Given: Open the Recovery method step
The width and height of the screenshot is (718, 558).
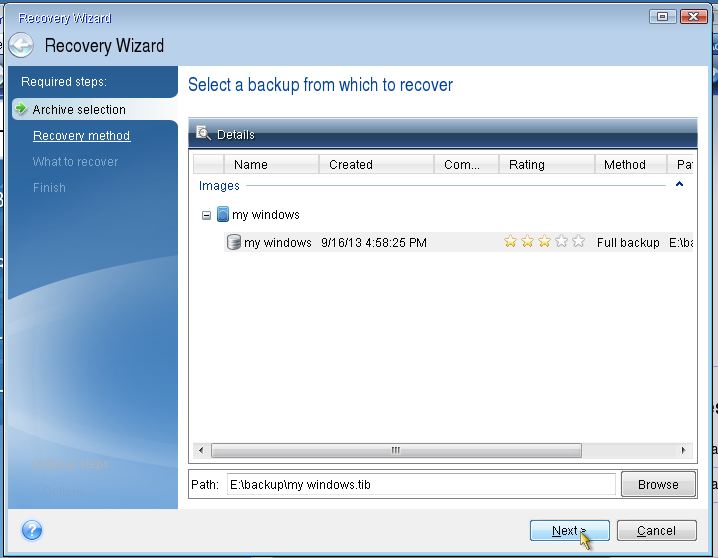Looking at the screenshot, I should pyautogui.click(x=82, y=136).
